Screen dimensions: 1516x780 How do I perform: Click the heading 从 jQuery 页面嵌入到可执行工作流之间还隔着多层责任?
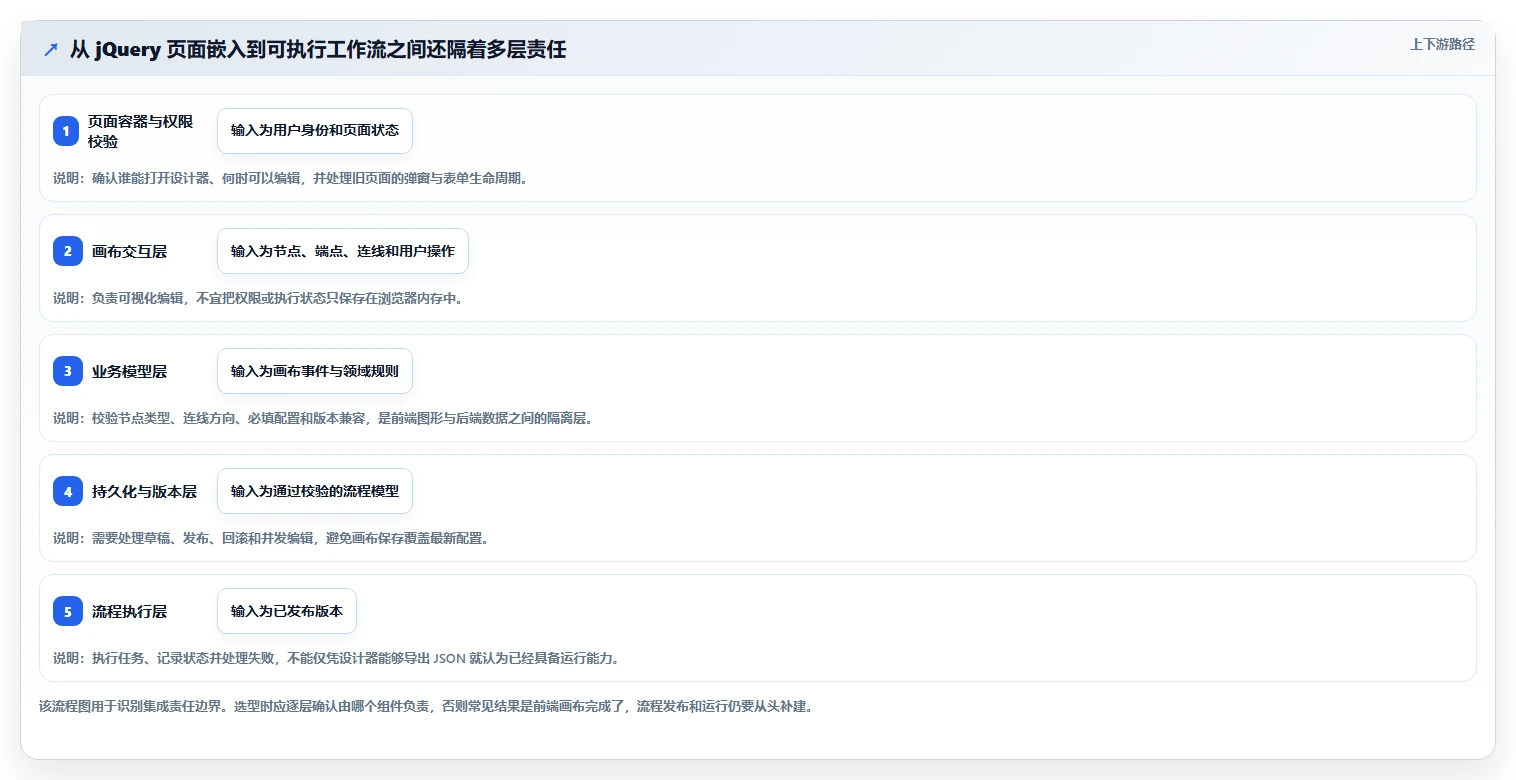(318, 49)
